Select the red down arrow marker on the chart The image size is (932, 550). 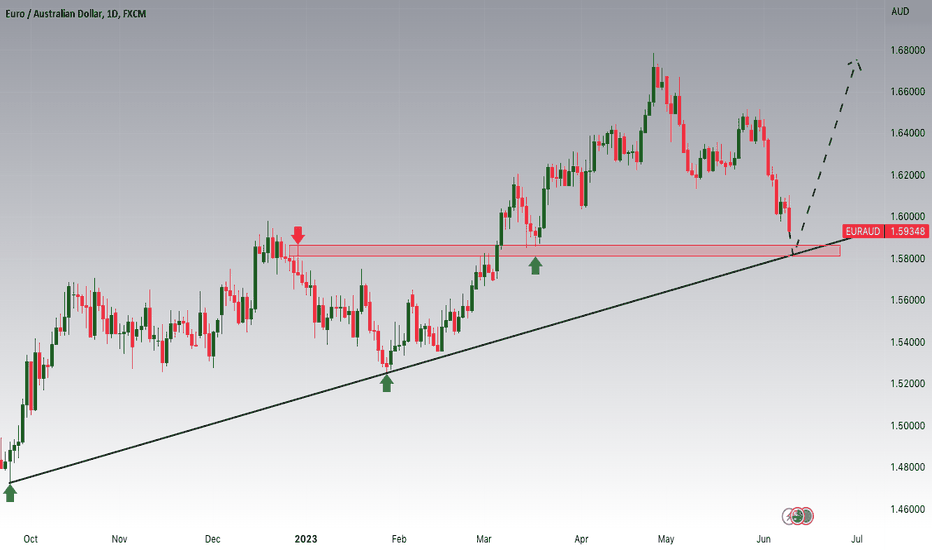[x=298, y=235]
